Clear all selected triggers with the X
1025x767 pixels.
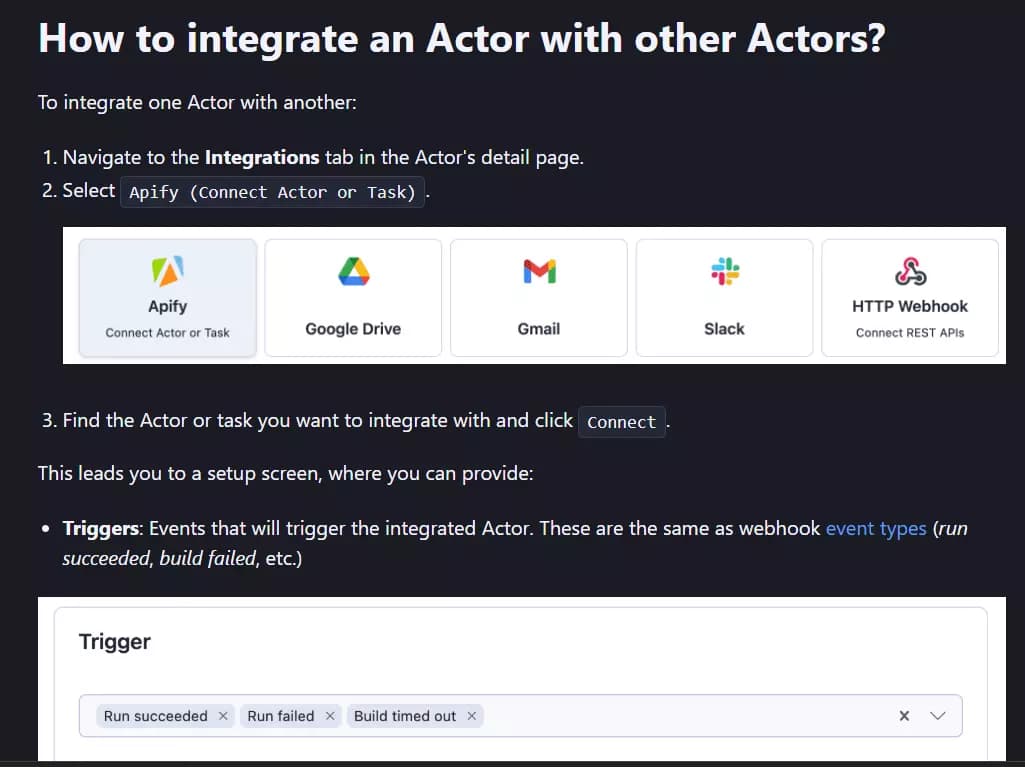tap(903, 715)
